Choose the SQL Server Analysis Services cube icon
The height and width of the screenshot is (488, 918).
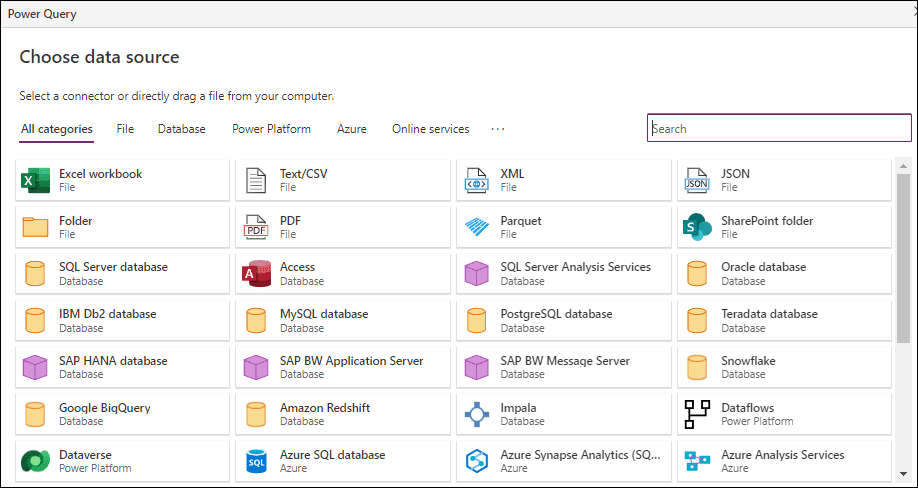477,273
